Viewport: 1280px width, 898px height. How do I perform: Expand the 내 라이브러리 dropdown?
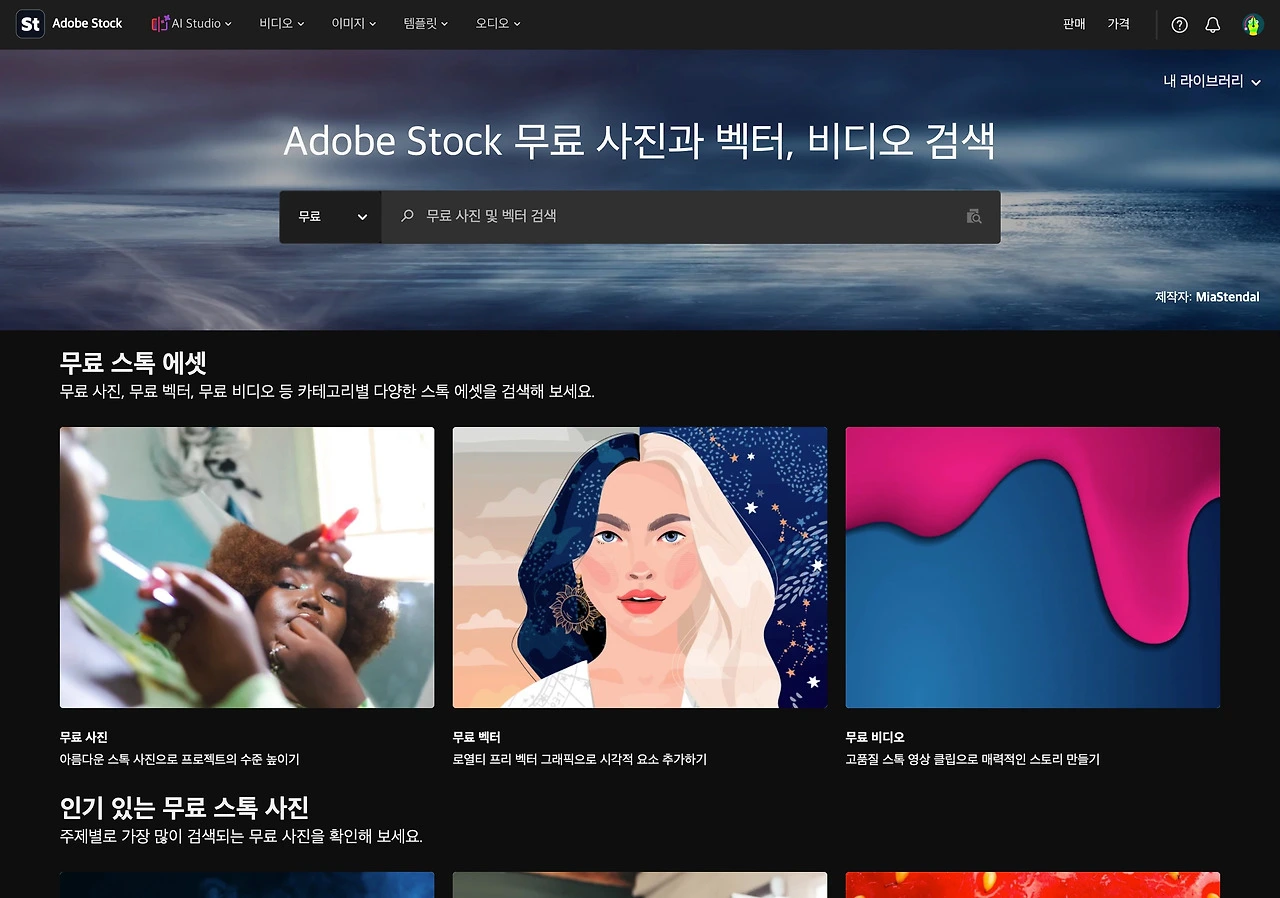1212,82
